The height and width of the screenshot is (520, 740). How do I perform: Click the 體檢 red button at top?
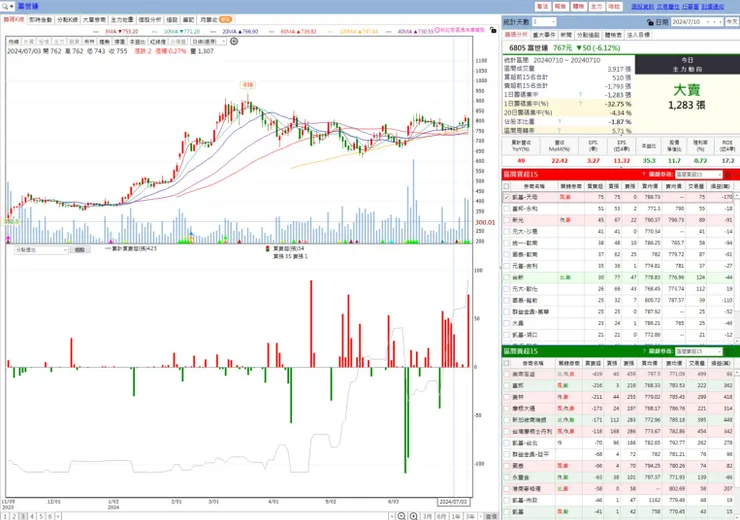(579, 7)
